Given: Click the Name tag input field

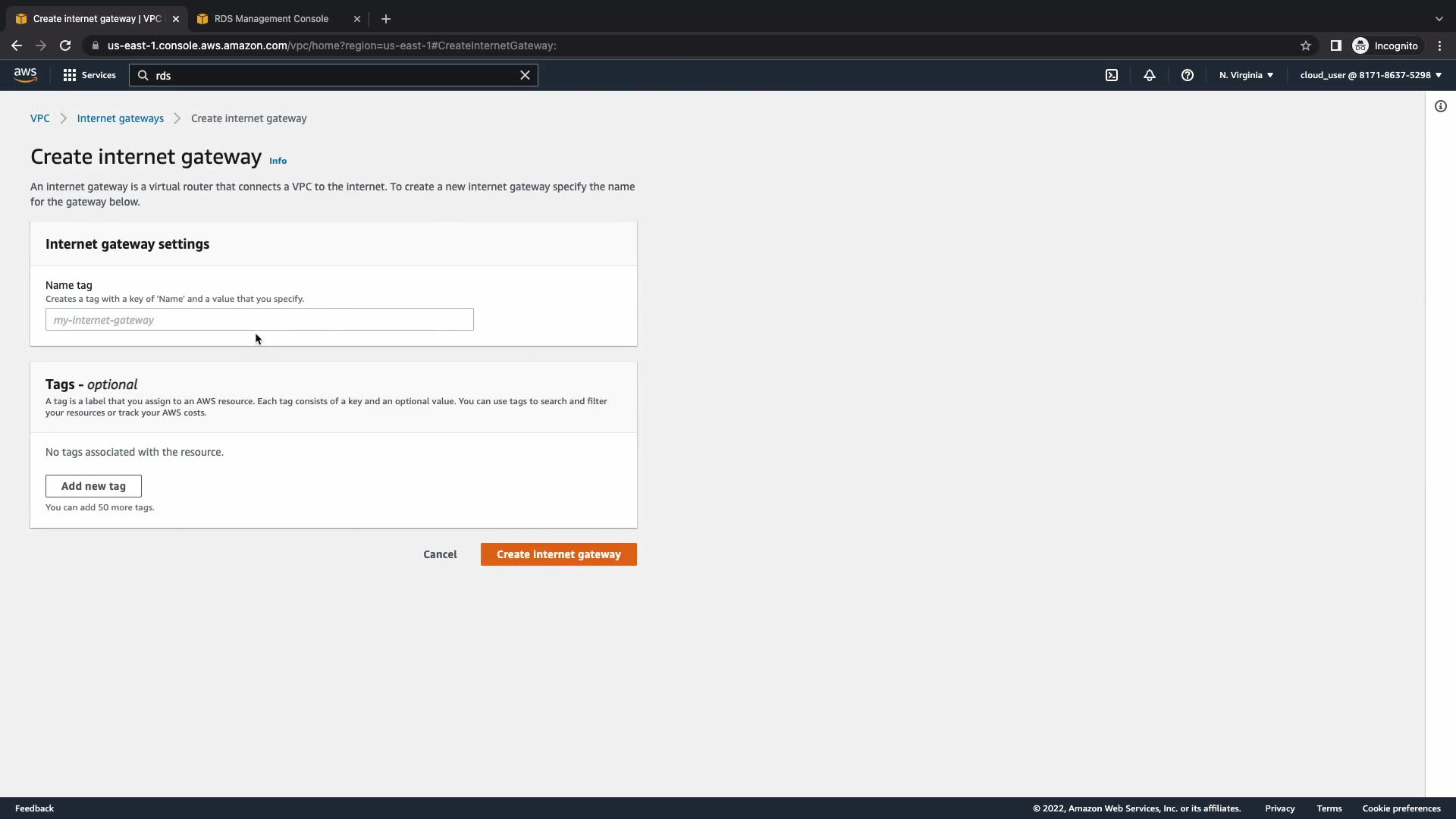Looking at the screenshot, I should click(x=259, y=320).
